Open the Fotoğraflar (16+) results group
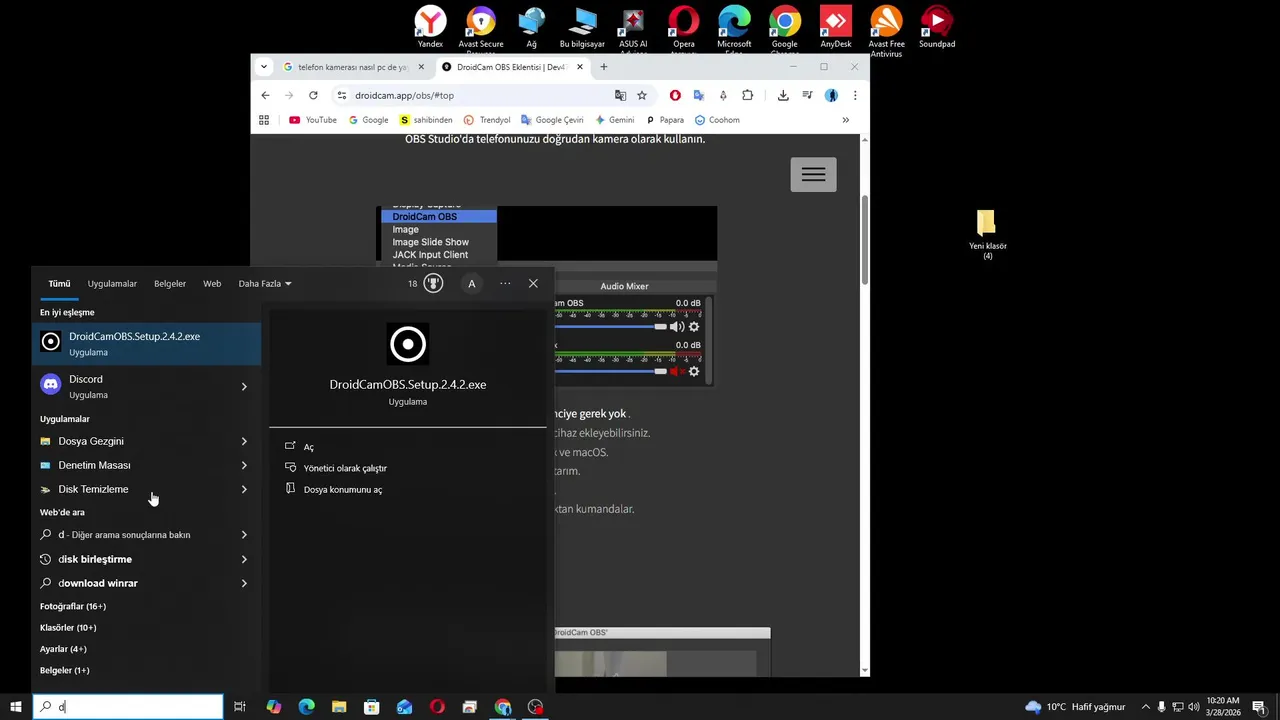 click(x=73, y=606)
